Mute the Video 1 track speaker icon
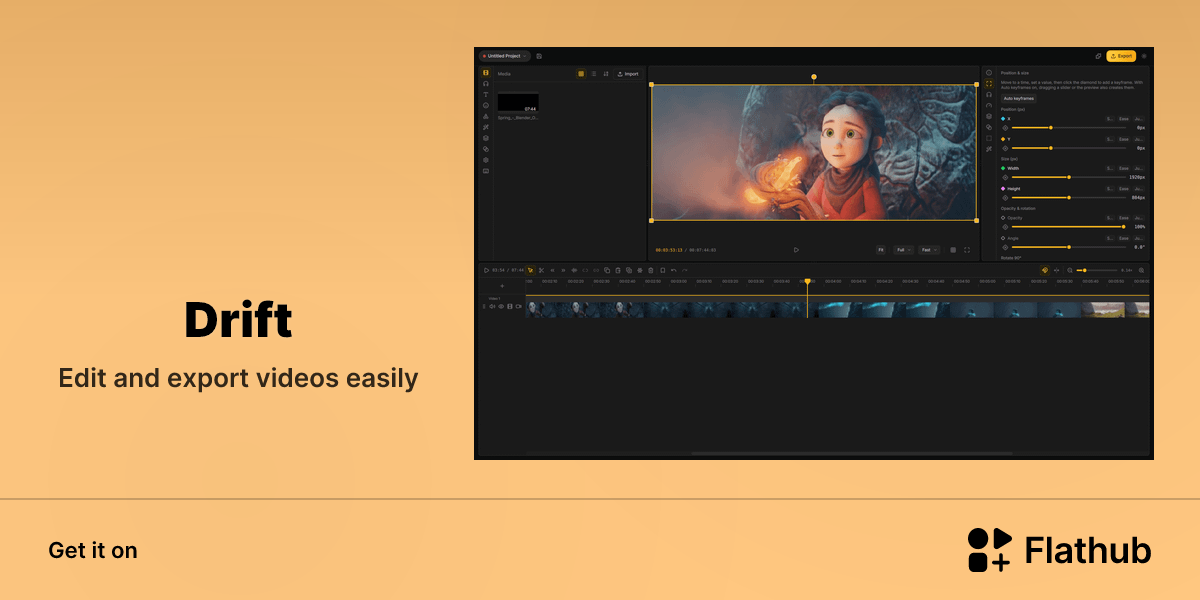Screen dimensions: 1200x600 pos(492,306)
